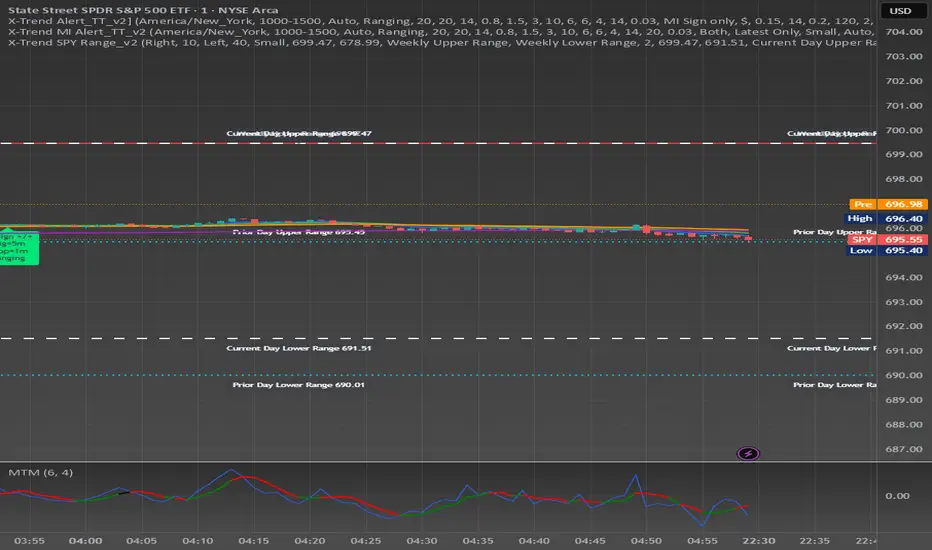The height and width of the screenshot is (550, 932).
Task: Click the red SPY 695.55 price tag
Action: click(887, 240)
